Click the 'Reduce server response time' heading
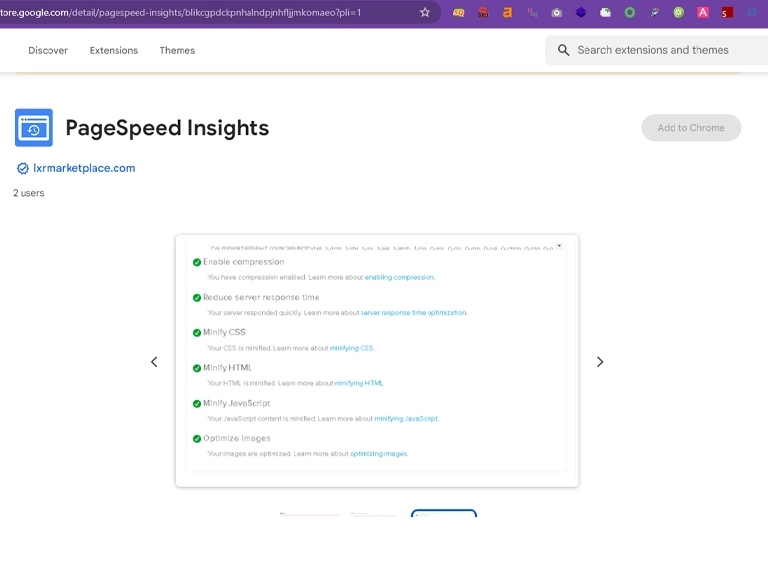 (261, 297)
